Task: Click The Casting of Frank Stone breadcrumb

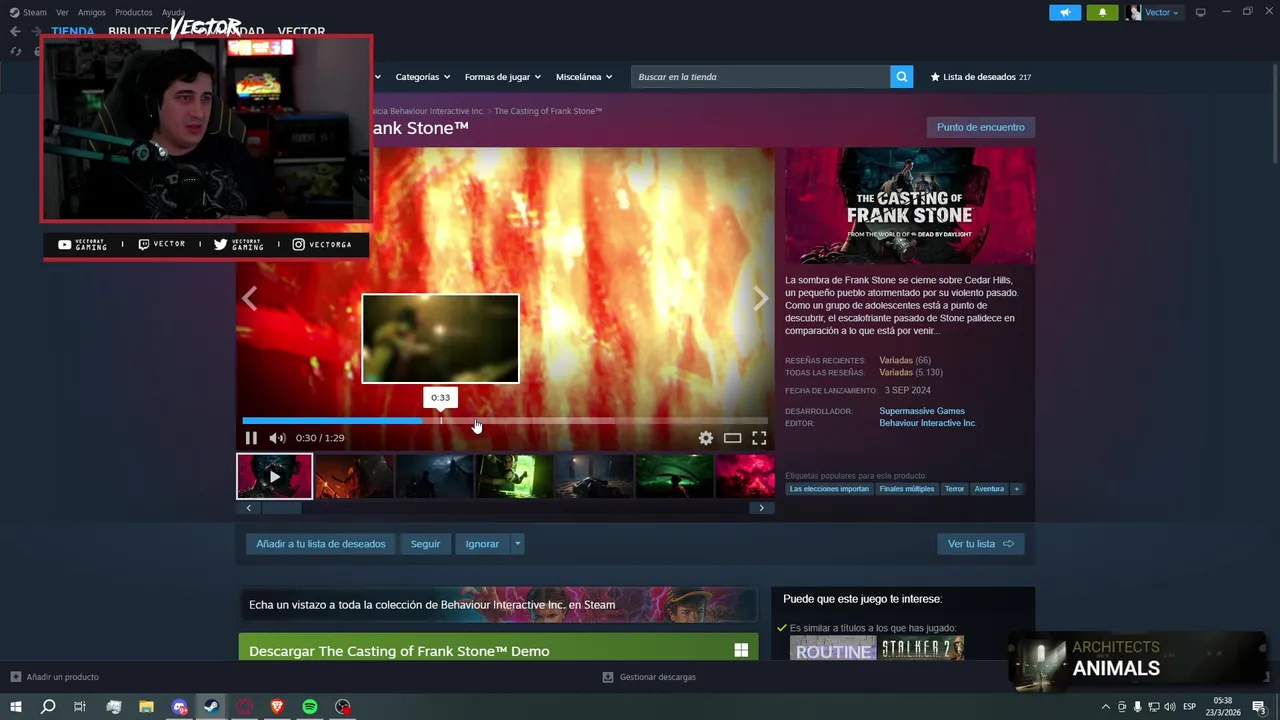Action: tap(548, 111)
